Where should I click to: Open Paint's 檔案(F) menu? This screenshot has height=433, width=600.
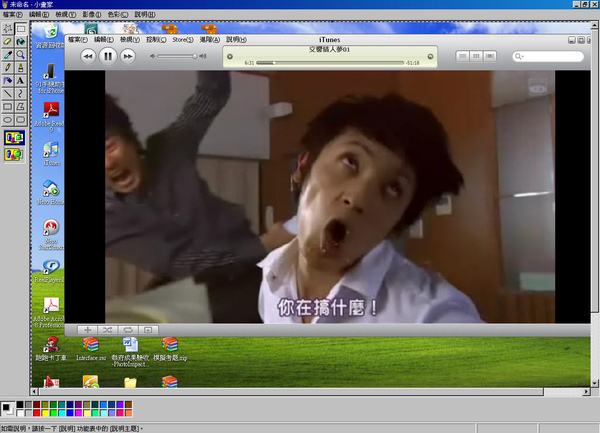[13, 15]
